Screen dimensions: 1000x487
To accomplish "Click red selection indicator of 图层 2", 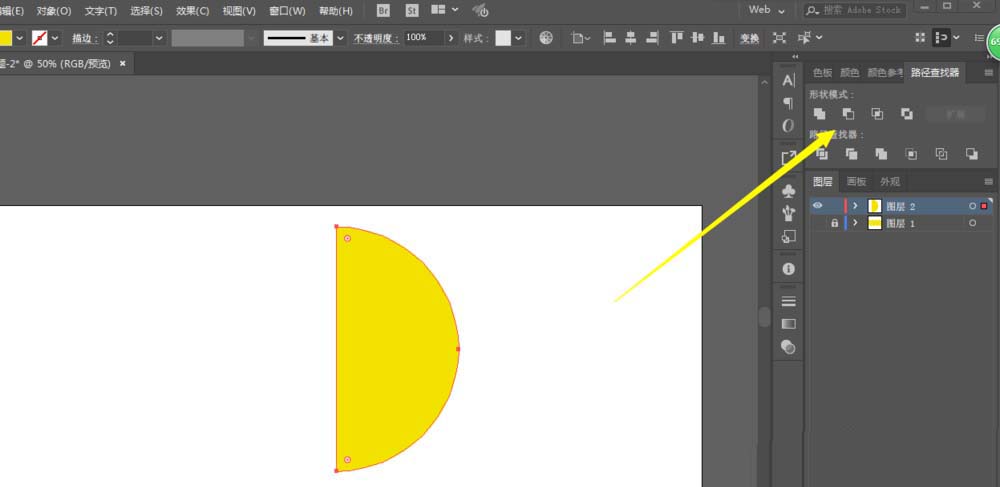I will coord(984,206).
